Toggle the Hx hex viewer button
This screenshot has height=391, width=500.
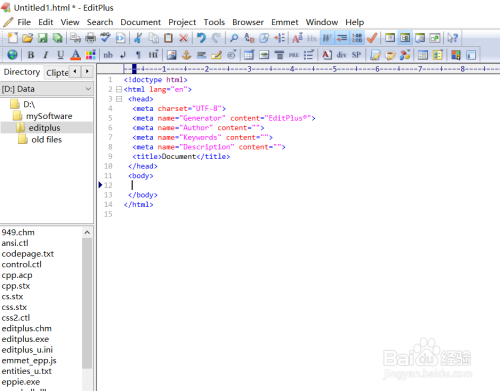[312, 38]
